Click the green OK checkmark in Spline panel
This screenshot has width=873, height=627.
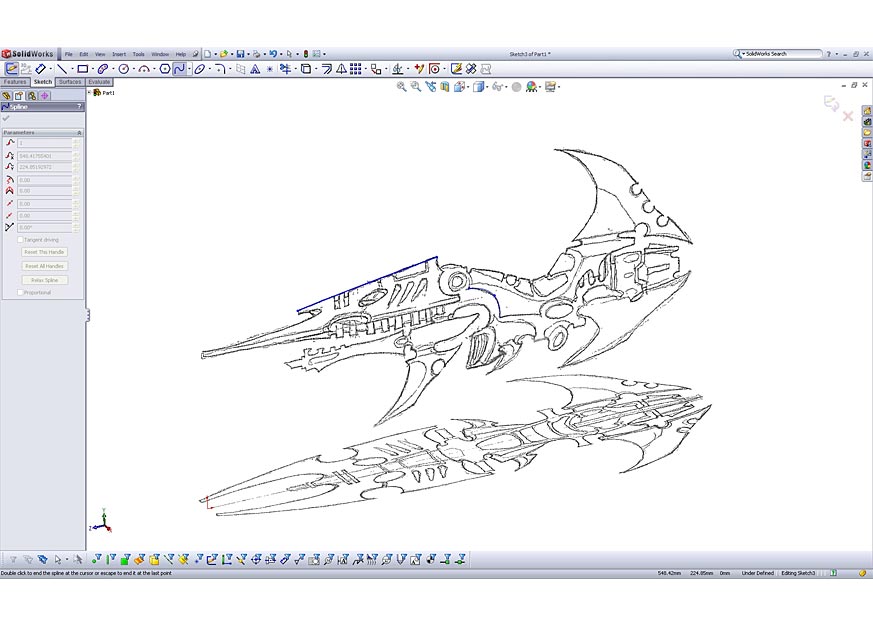click(x=6, y=118)
